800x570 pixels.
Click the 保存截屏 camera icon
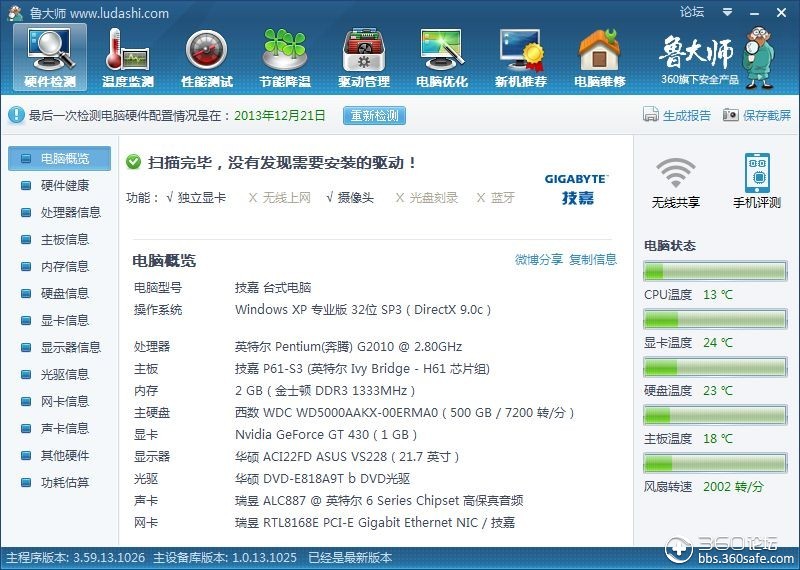tap(731, 115)
